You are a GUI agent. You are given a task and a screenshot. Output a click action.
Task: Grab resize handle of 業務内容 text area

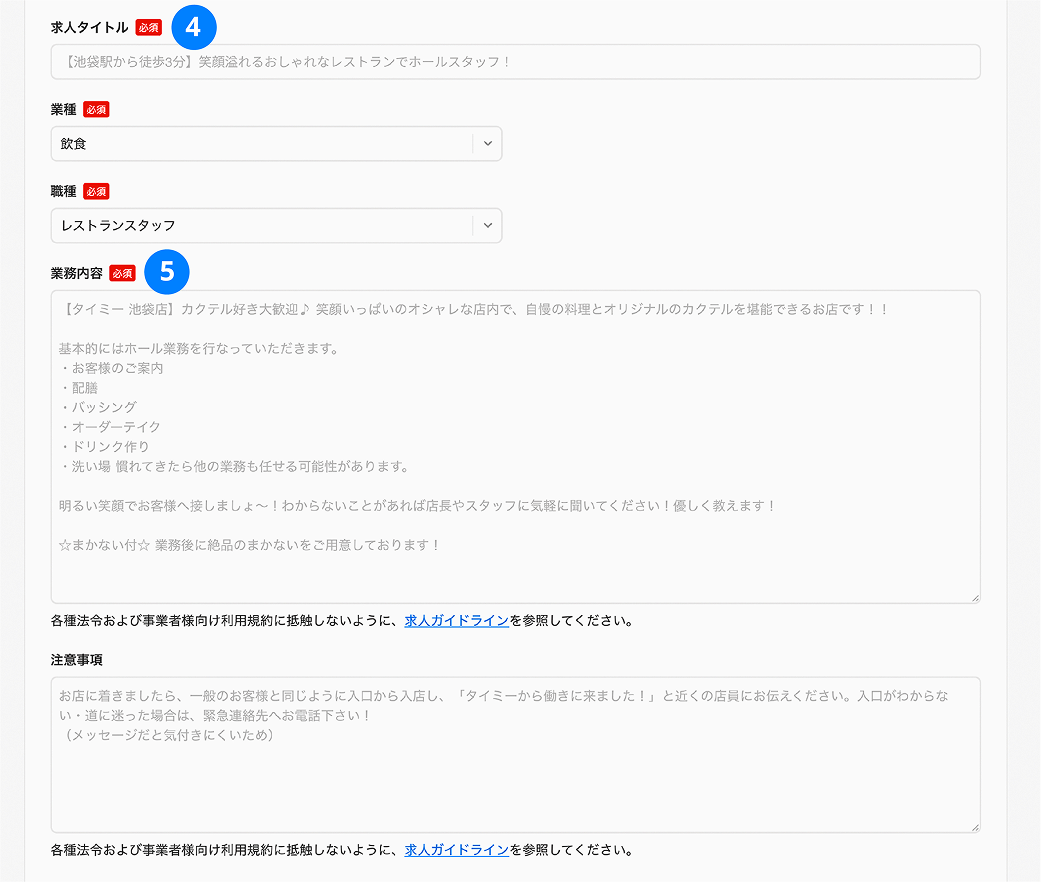(975, 598)
